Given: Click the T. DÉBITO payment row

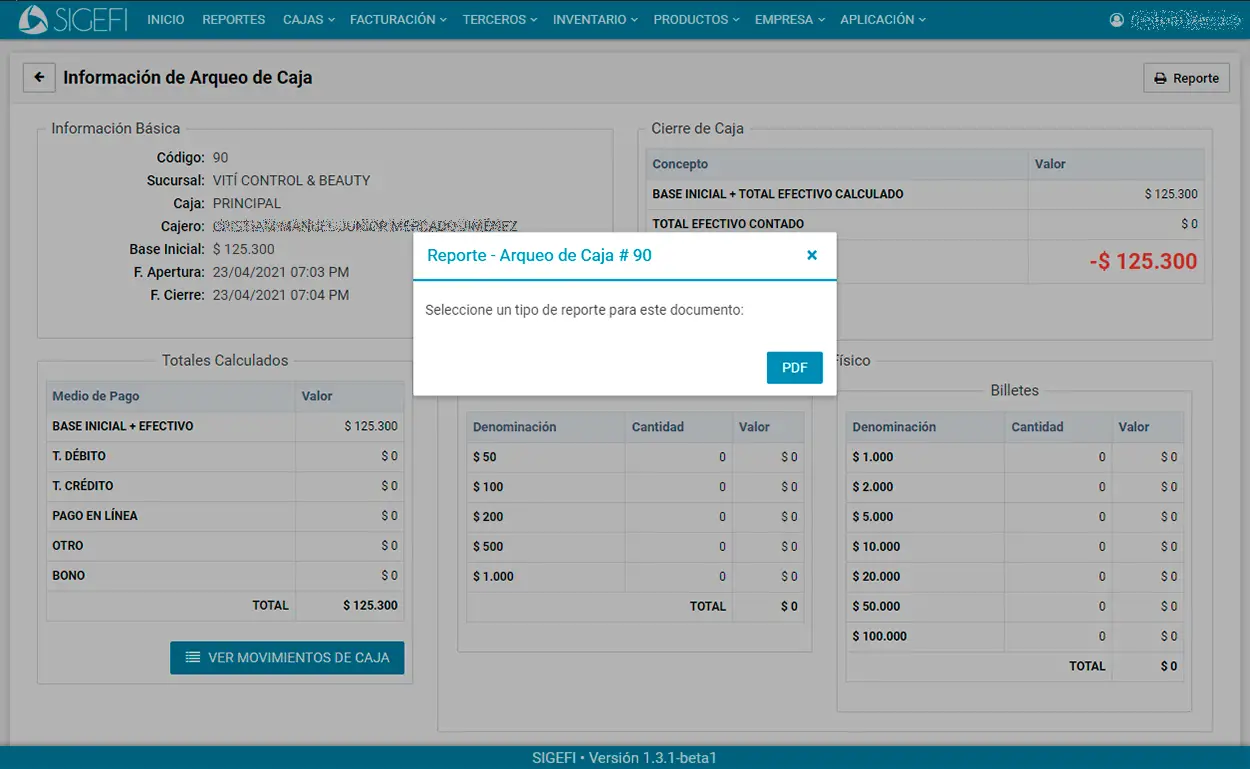Looking at the screenshot, I should coord(225,456).
